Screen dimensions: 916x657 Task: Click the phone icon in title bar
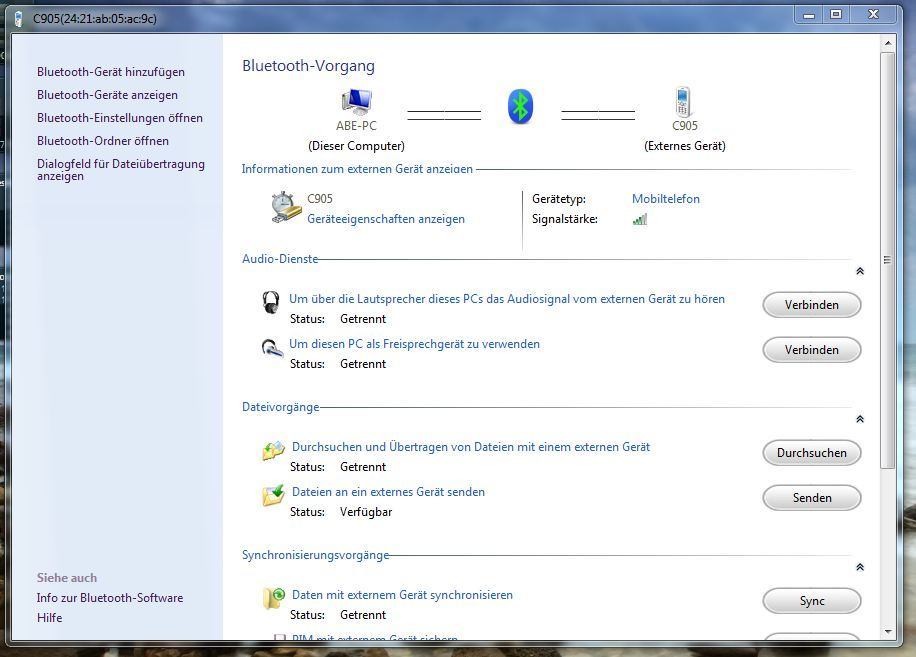click(19, 19)
